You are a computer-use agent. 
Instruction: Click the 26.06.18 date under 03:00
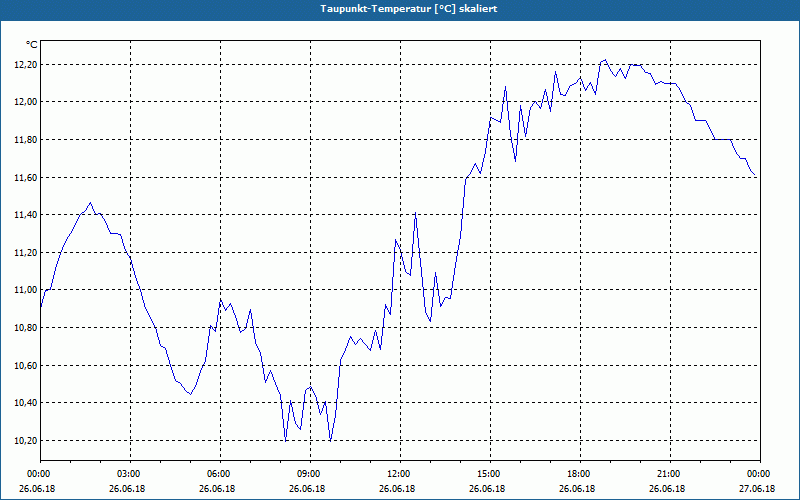(127, 489)
